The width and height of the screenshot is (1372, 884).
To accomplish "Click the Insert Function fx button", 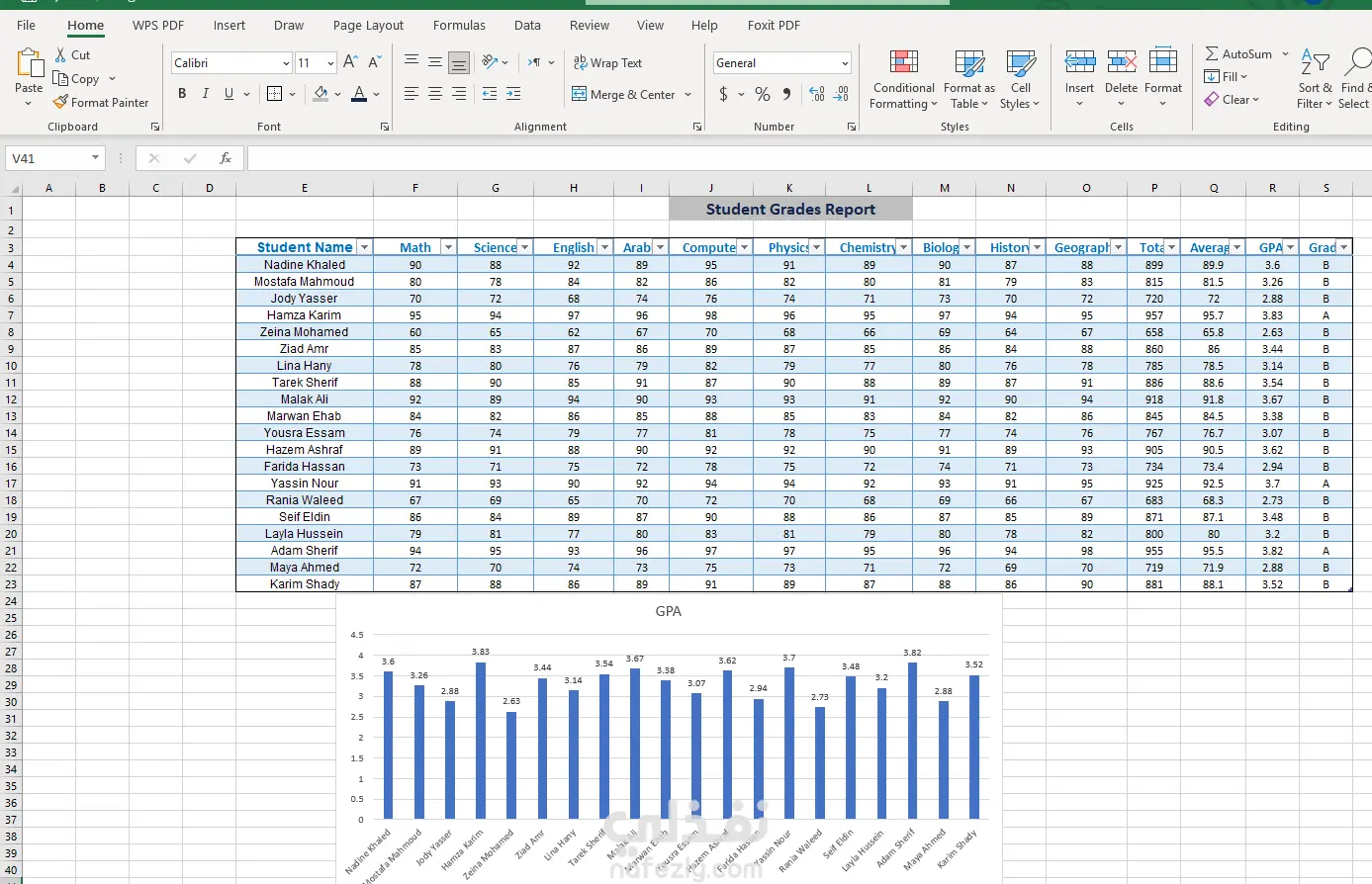I will click(x=226, y=158).
